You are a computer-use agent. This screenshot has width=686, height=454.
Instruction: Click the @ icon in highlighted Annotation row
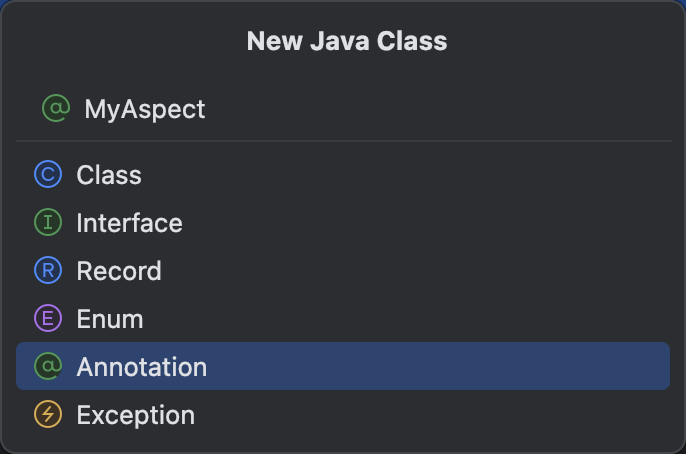[48, 366]
